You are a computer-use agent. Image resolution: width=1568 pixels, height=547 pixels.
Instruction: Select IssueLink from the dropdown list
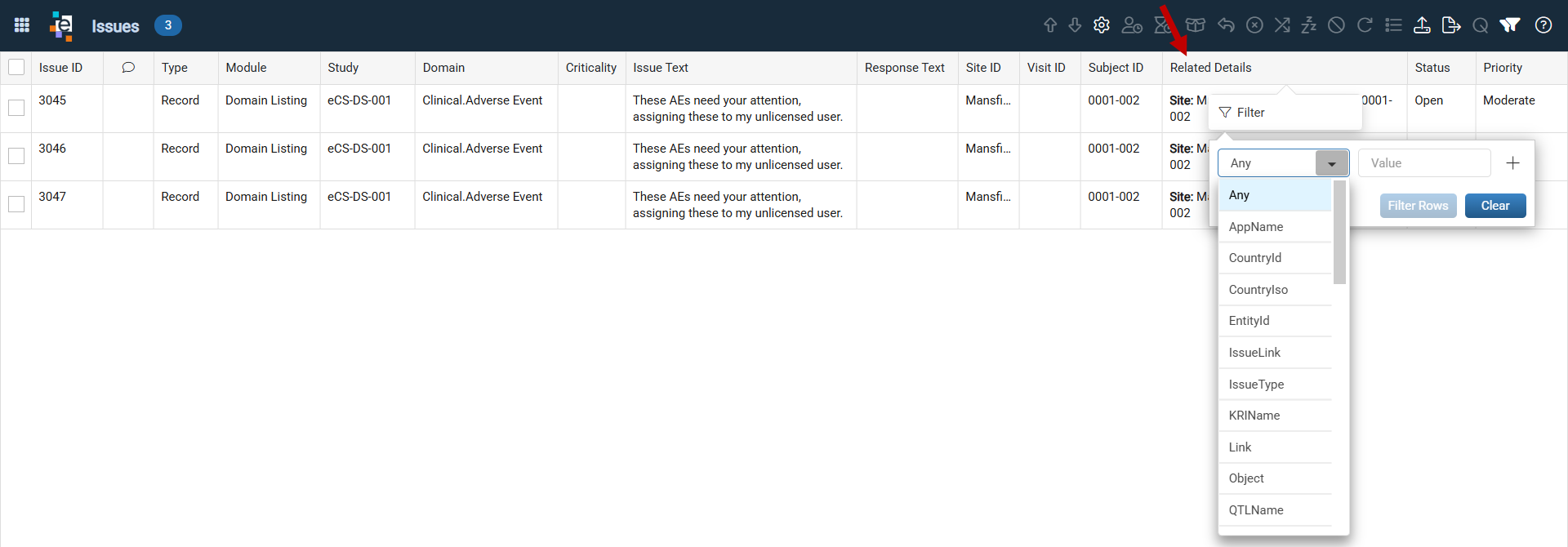tap(1275, 353)
